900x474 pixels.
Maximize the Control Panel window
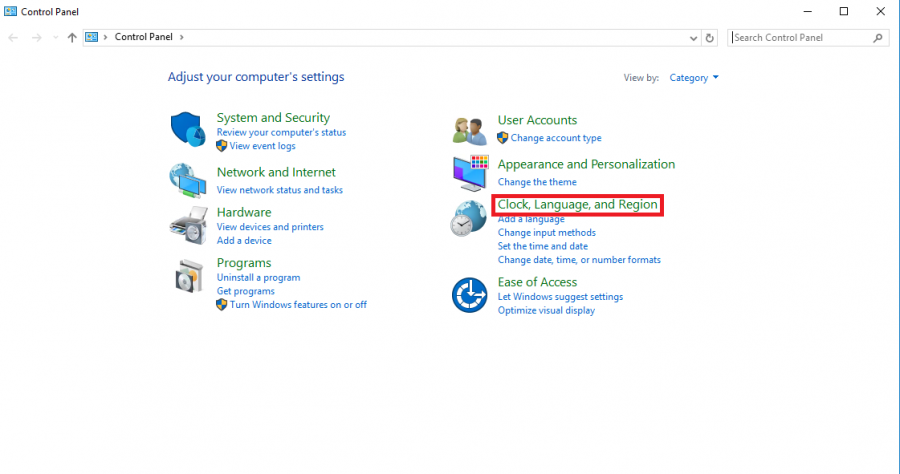(x=844, y=11)
